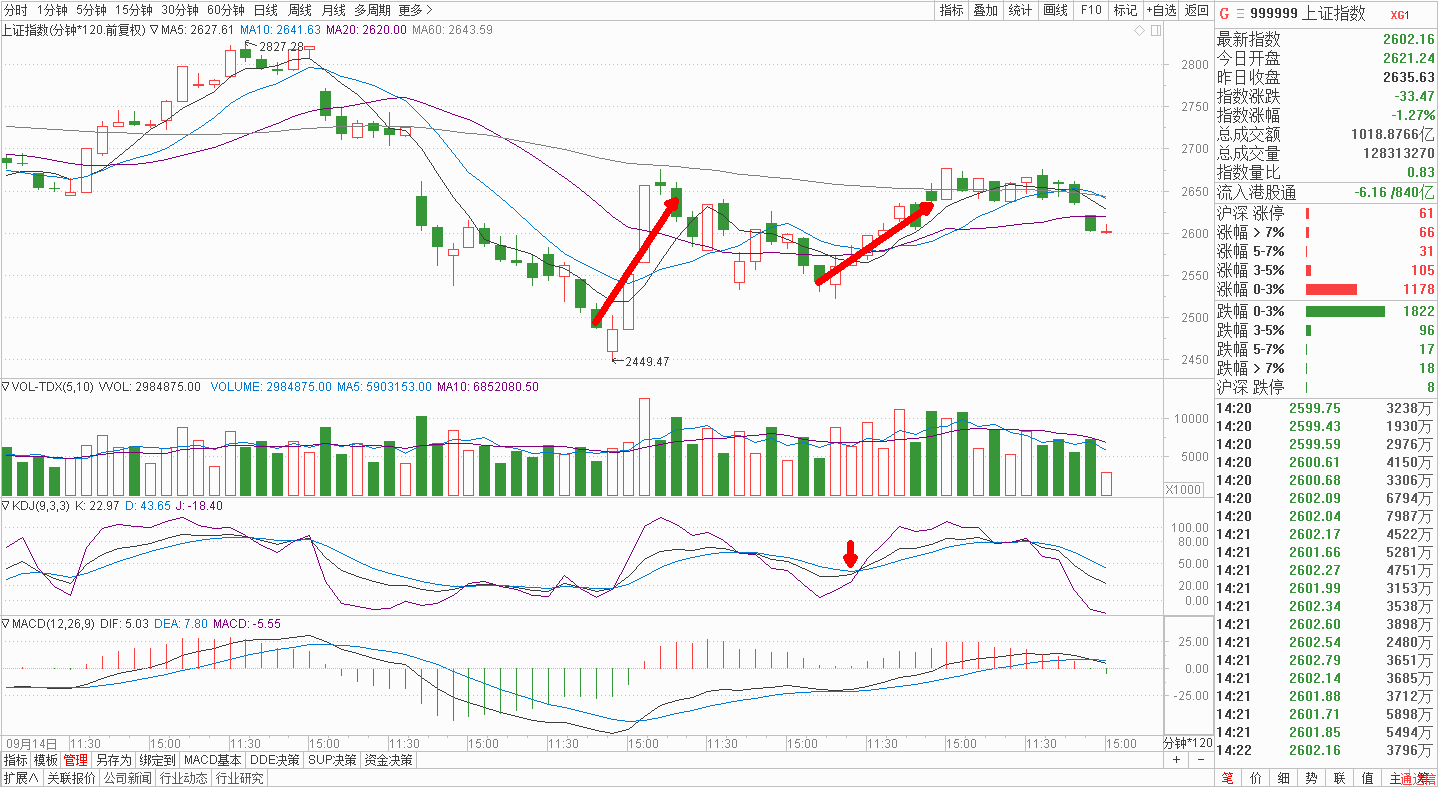Image resolution: width=1438 pixels, height=787 pixels.
Task: Expand the VOL-TDX indicator triangle
Action: 5,386
